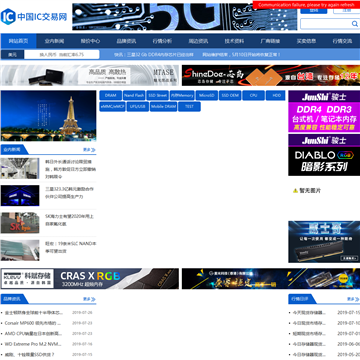This screenshot has width=360, height=360.
Task: Open the 厂商链接 nav tab
Action: click(270, 41)
